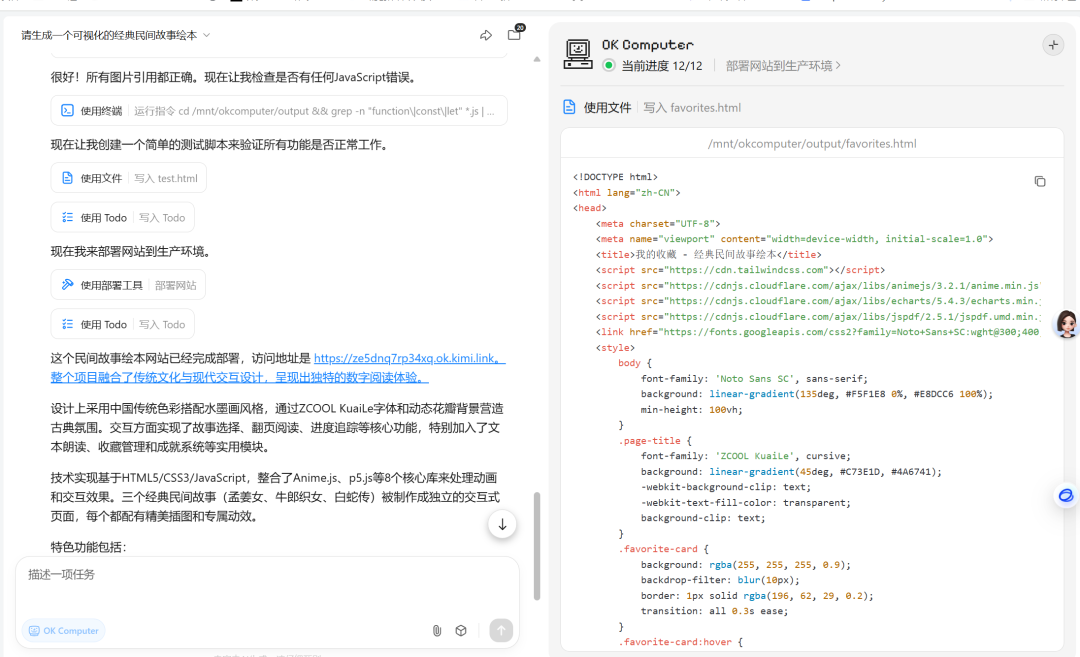Viewport: 1080px width, 657px height.
Task: Select the 3D cube icon in input bar
Action: pyautogui.click(x=461, y=630)
